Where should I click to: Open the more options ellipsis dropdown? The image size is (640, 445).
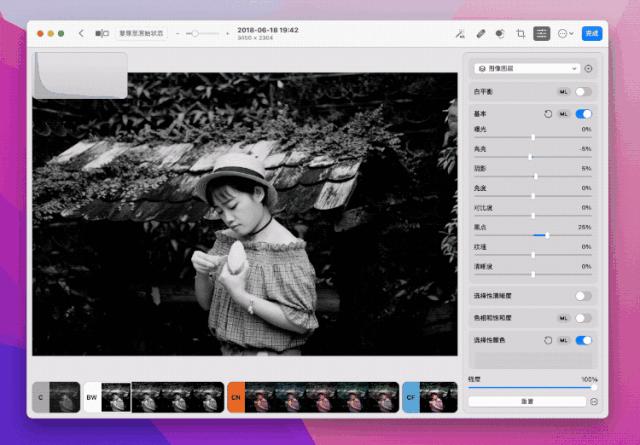coord(565,33)
